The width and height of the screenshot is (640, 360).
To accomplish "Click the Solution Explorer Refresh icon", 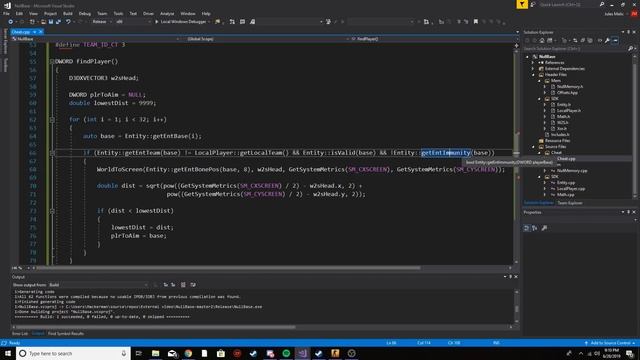I will [575, 40].
